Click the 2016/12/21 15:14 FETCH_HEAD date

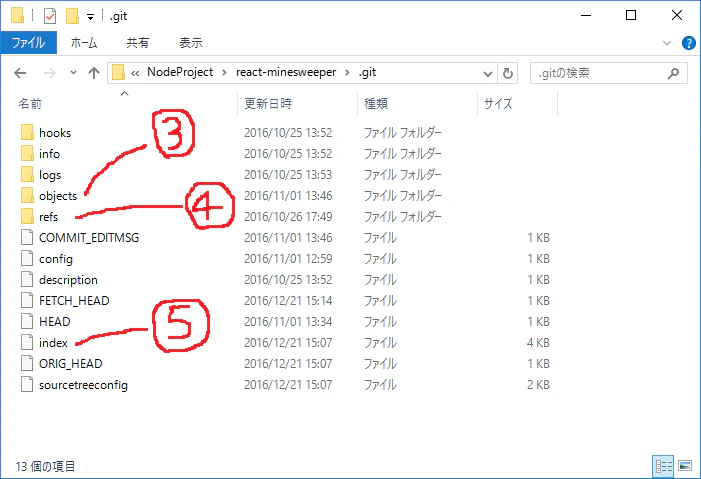[288, 301]
